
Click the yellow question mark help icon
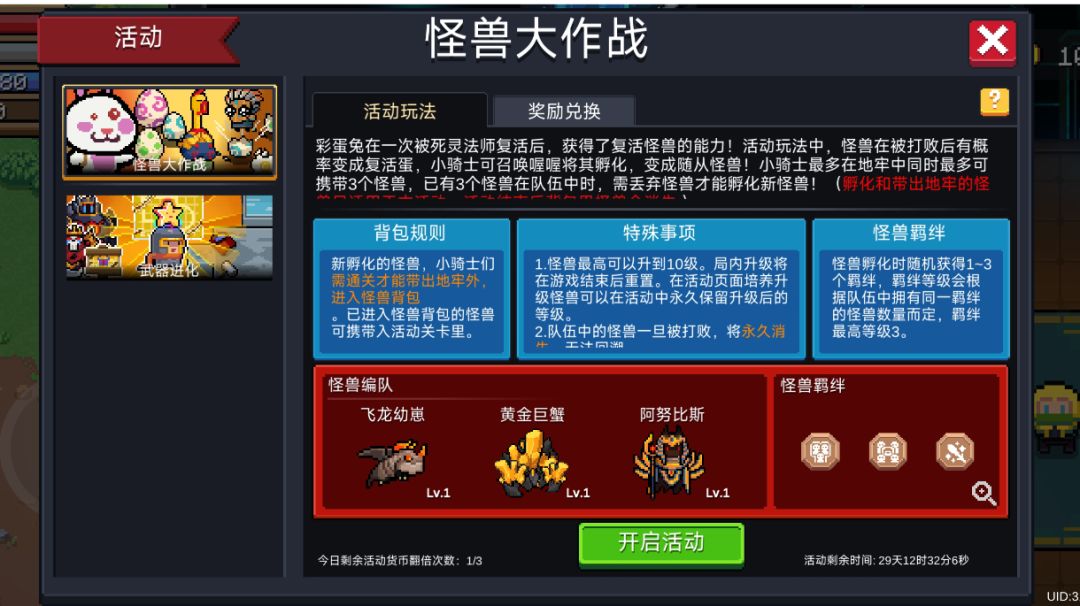tap(994, 102)
